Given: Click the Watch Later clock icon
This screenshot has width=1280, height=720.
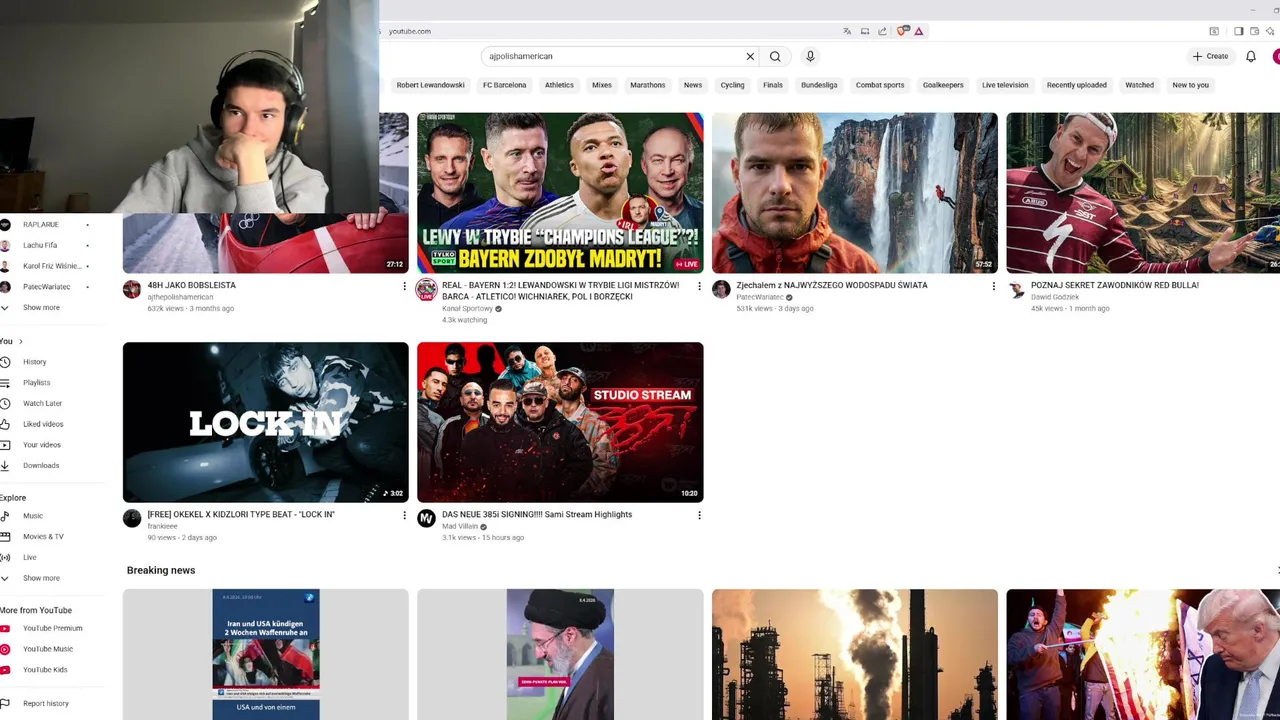Looking at the screenshot, I should click(x=5, y=403).
